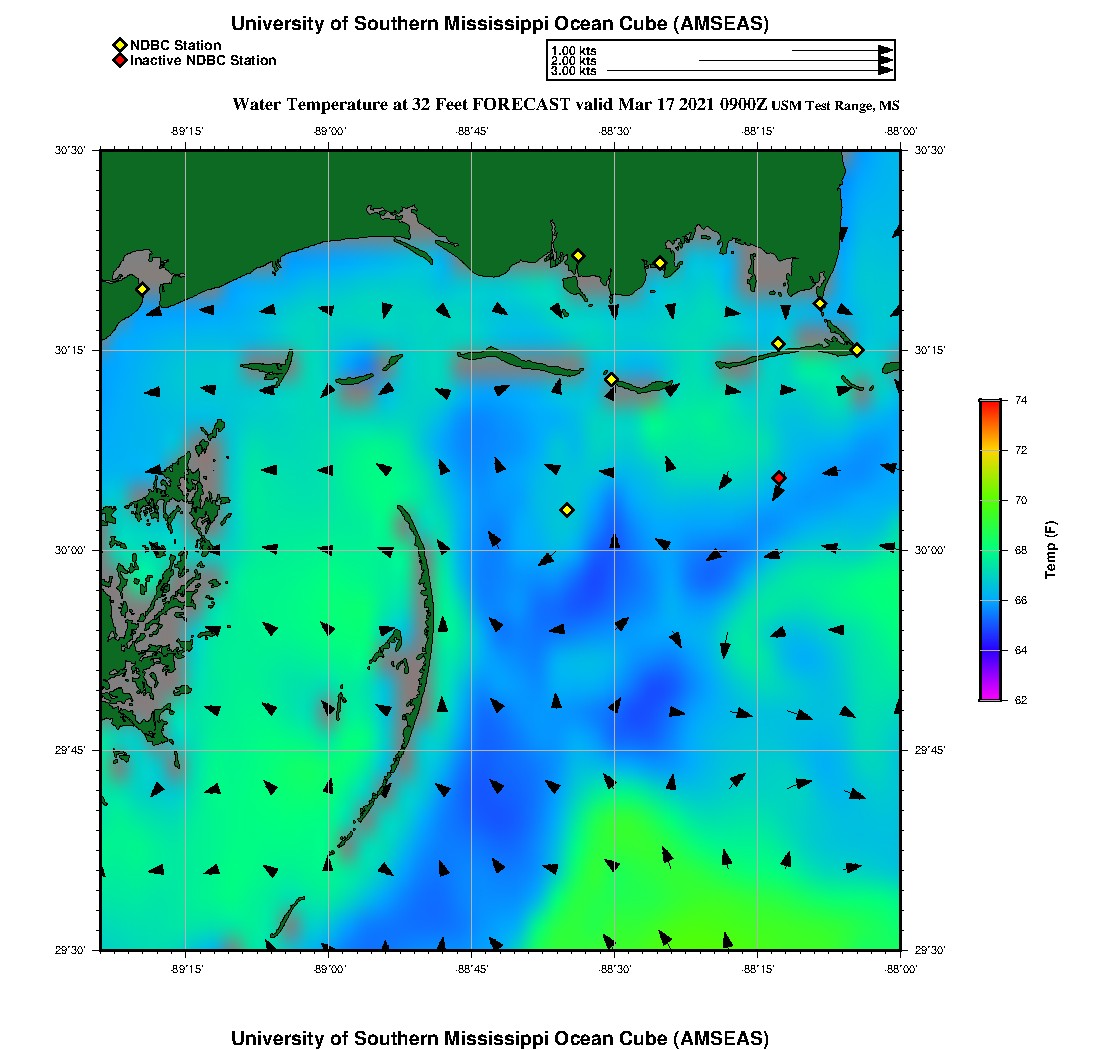Click the red Inactive NDBC Station legend diamond
The height and width of the screenshot is (1050, 1100).
(x=119, y=60)
